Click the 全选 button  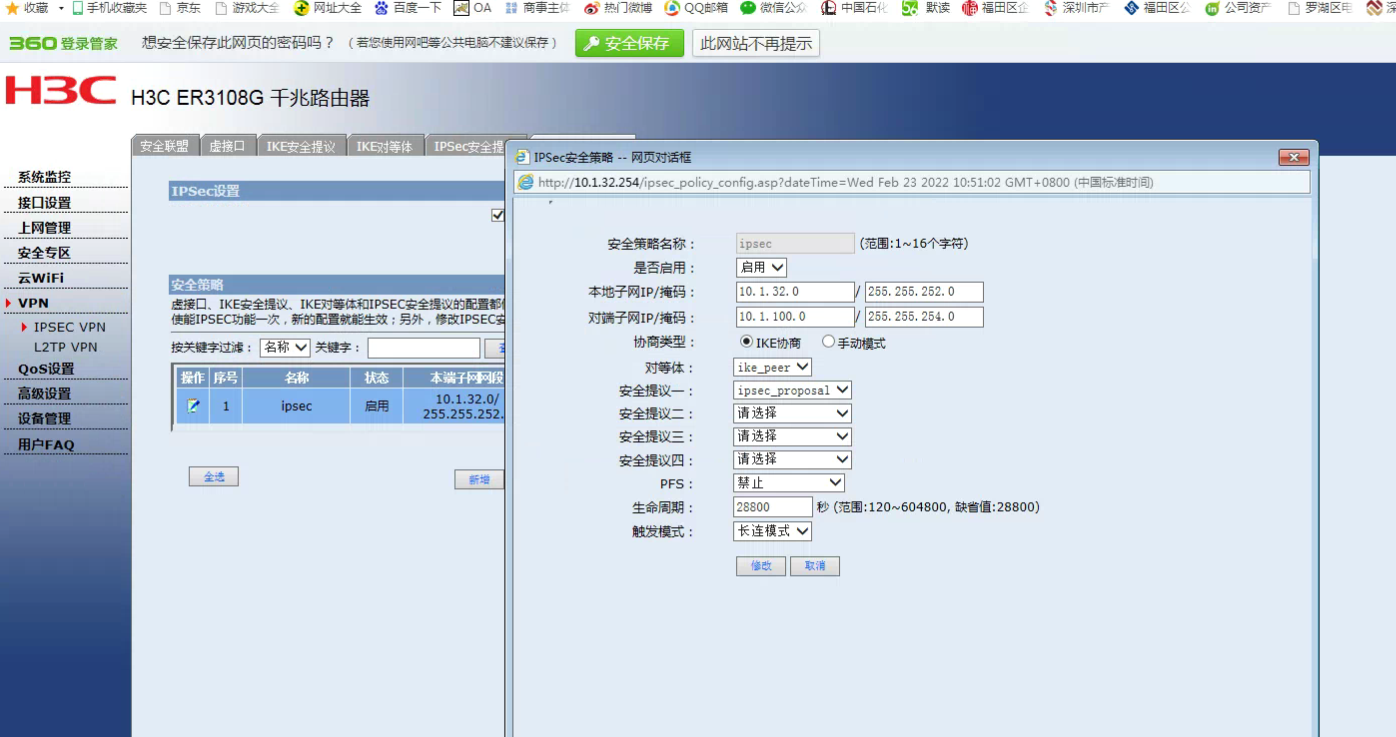tap(214, 477)
